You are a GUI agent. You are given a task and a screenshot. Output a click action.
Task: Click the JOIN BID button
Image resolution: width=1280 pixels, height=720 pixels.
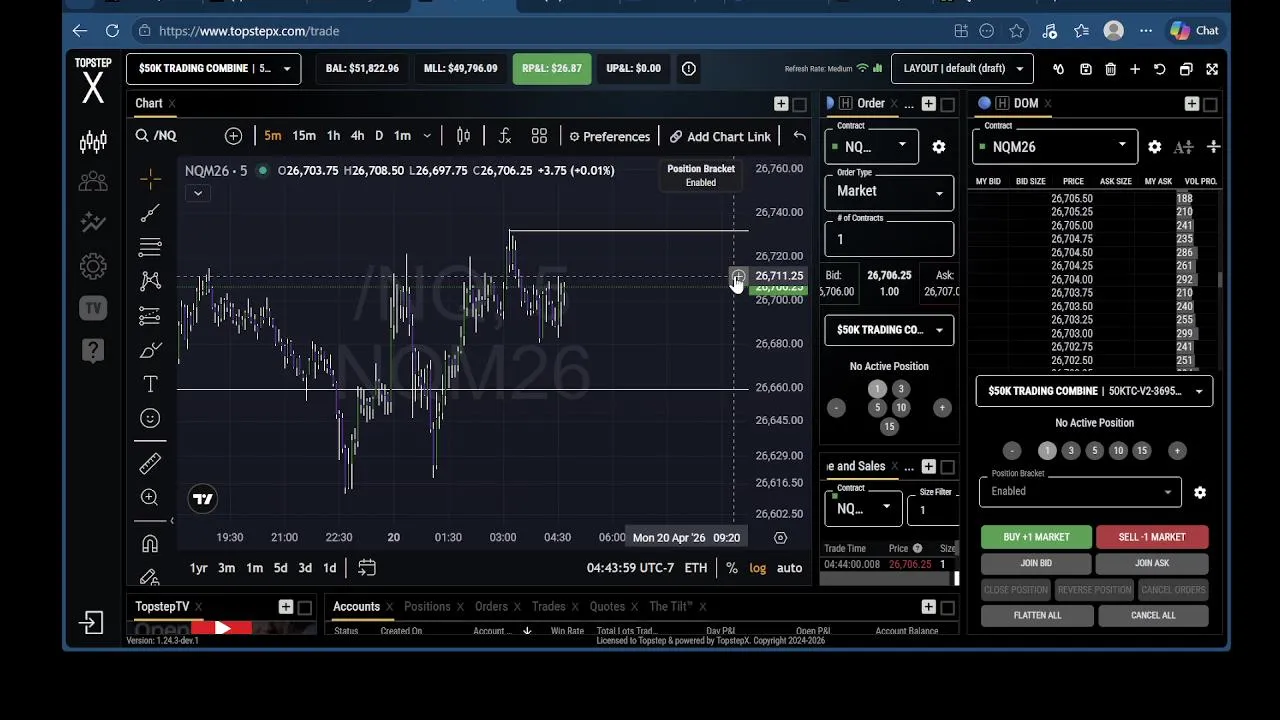tap(1036, 564)
